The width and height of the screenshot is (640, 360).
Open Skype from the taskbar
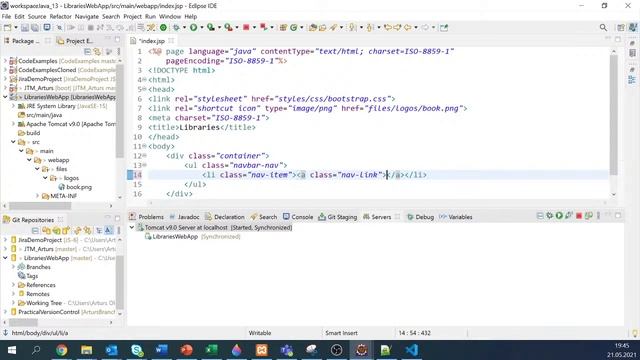[137, 350]
